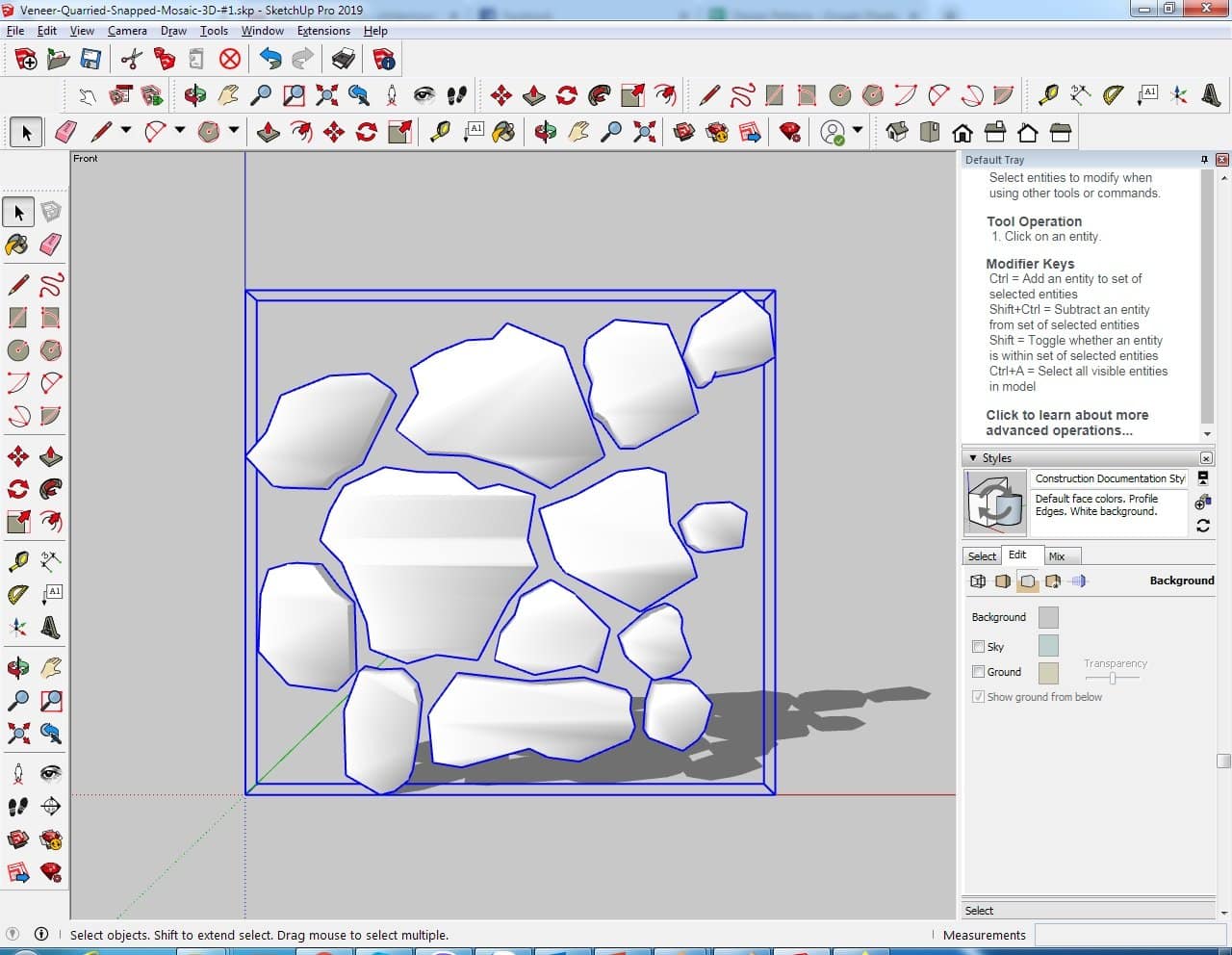
Task: Click the Save icon in top toolbar
Action: tap(90, 60)
